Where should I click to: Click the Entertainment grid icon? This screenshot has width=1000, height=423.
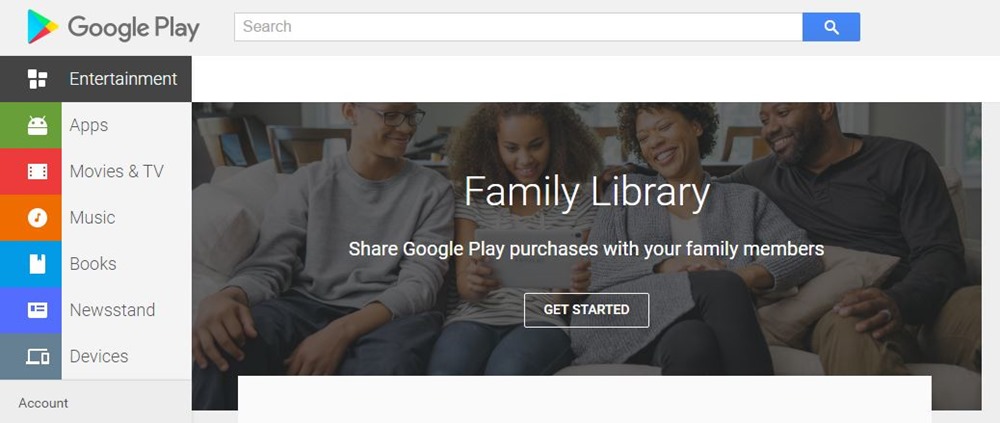pyautogui.click(x=38, y=79)
